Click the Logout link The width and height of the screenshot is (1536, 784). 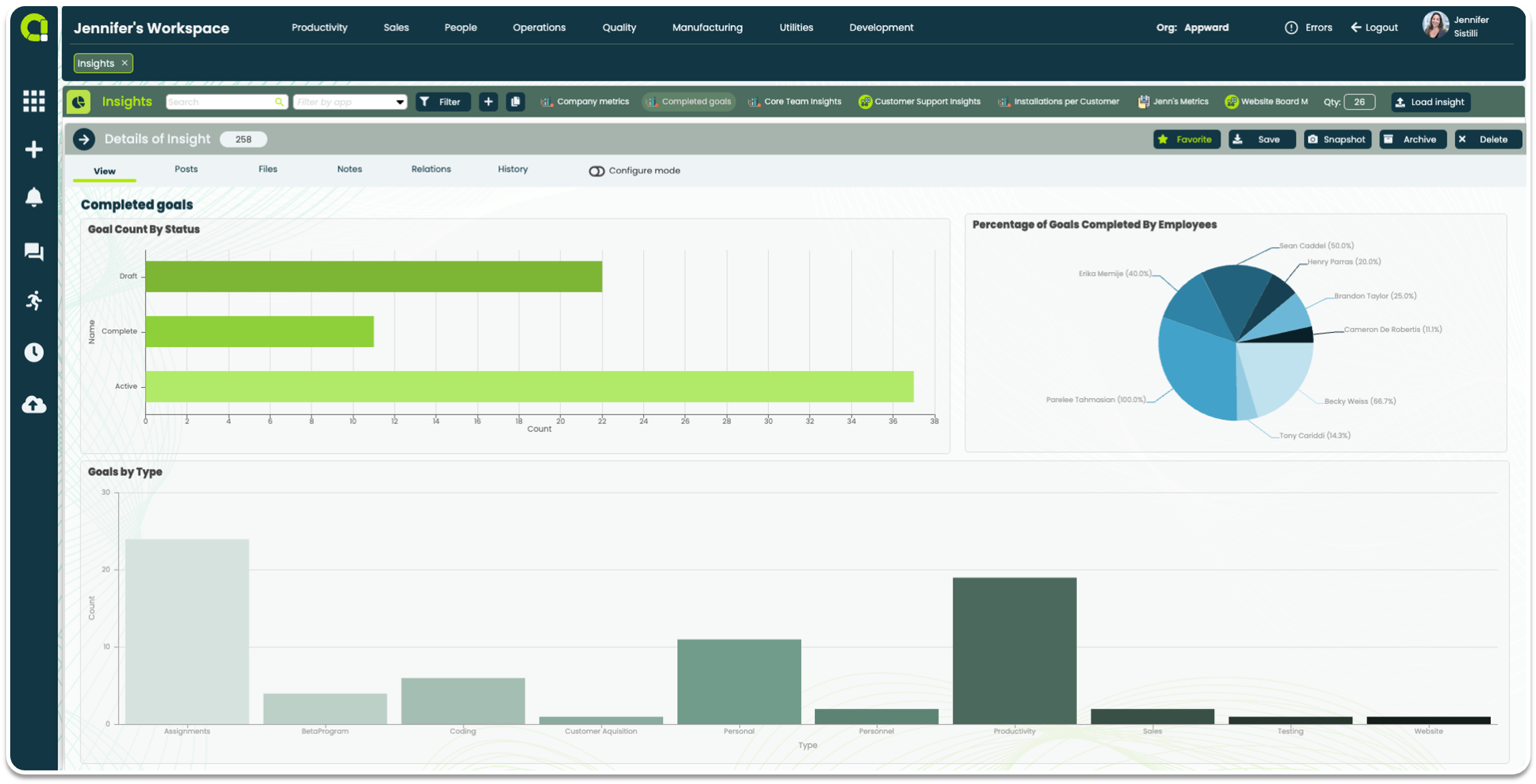1374,27
